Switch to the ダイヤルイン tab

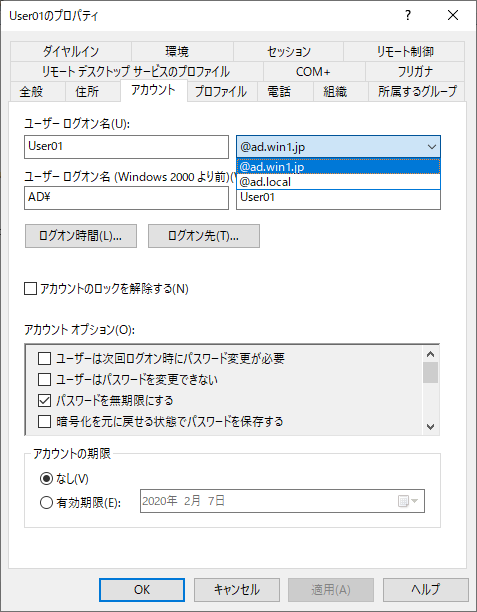[71, 52]
